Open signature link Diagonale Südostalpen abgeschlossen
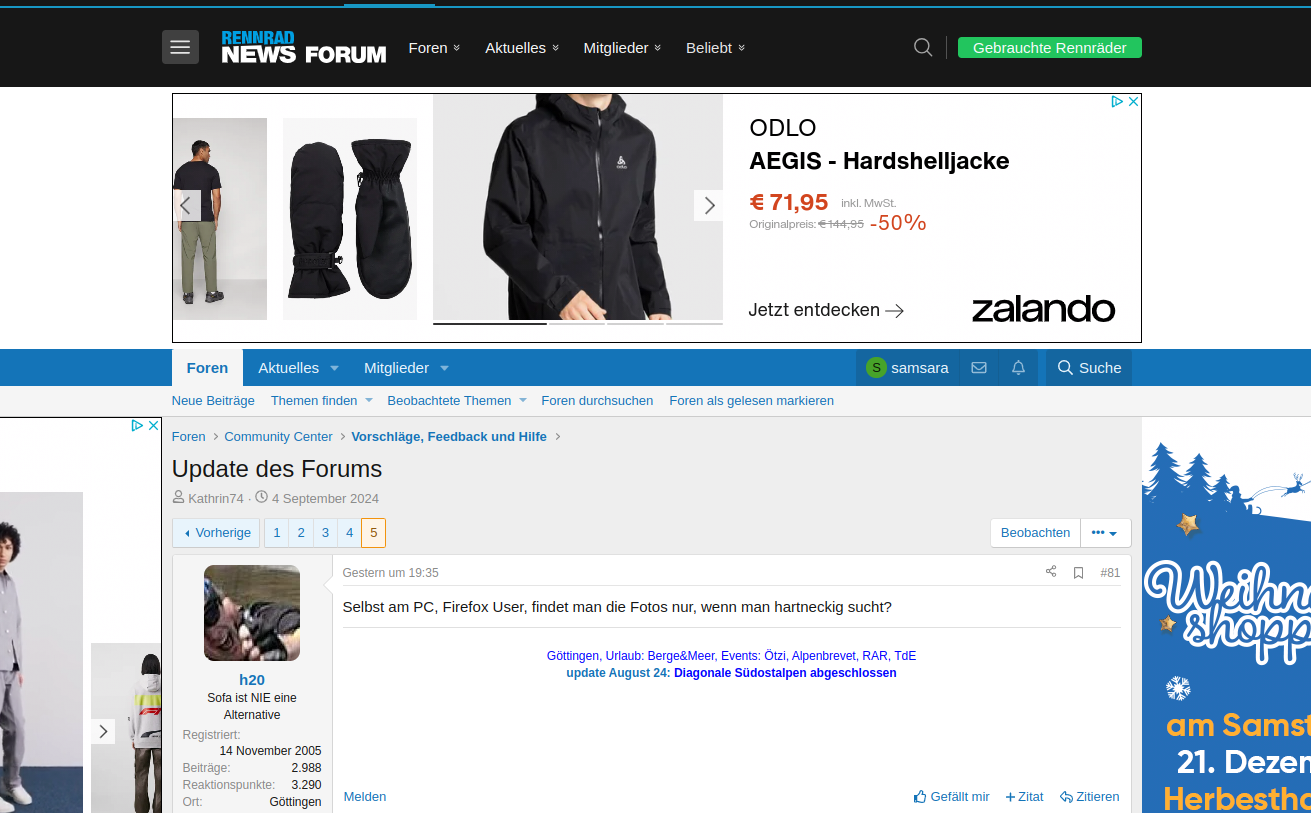Screen dimensions: 1311x813 coord(785,673)
